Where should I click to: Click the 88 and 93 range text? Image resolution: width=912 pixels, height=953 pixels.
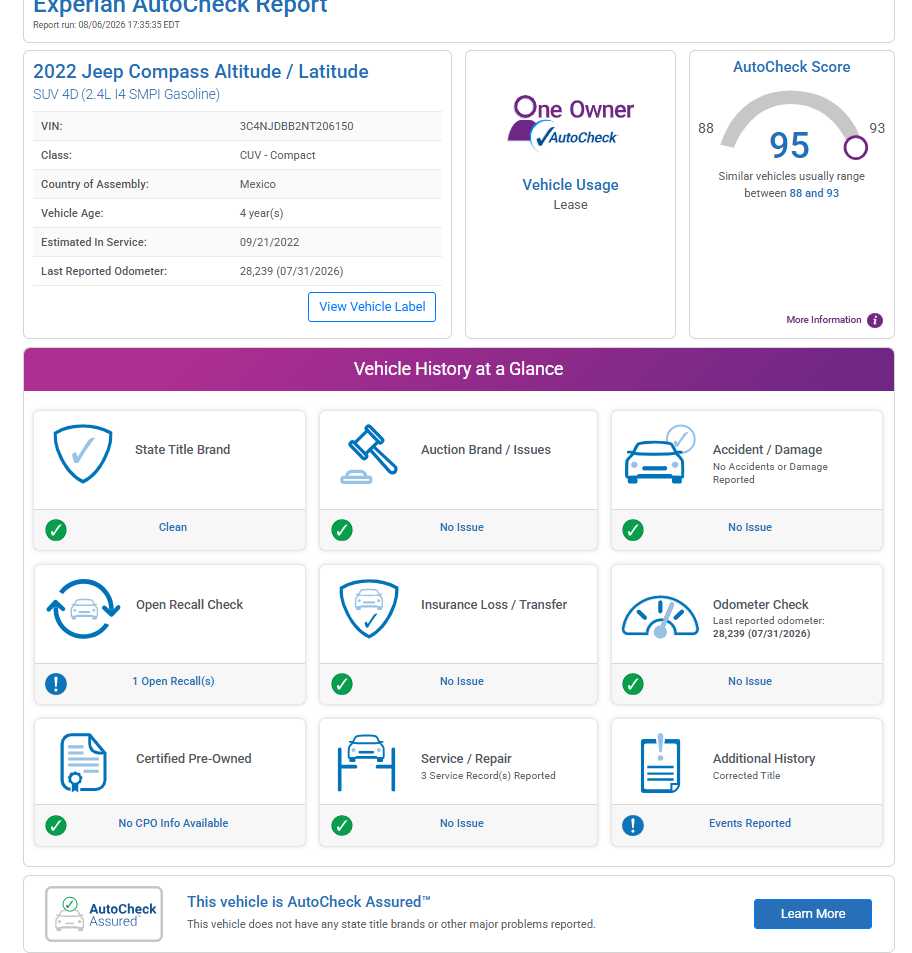point(814,193)
